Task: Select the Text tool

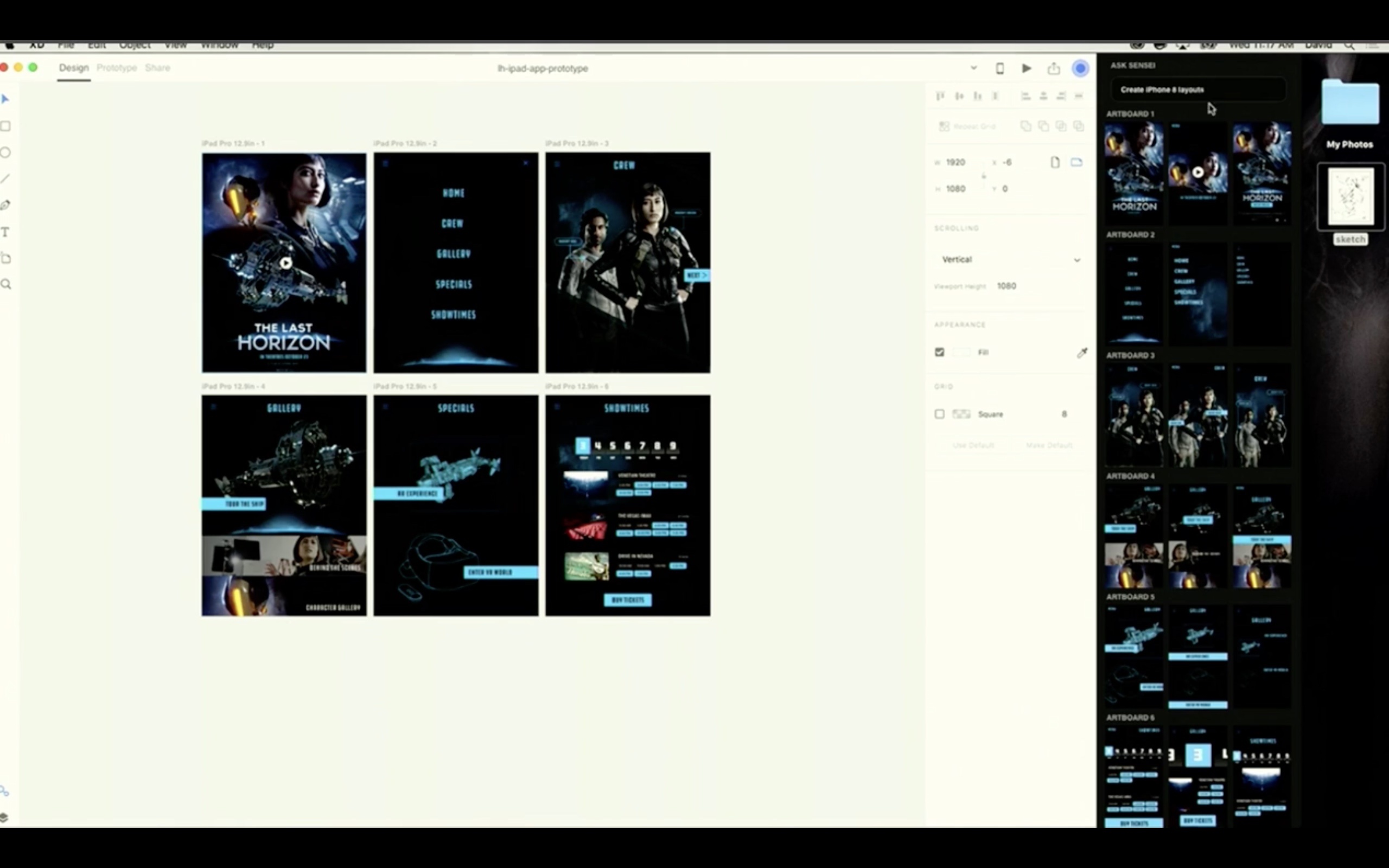Action: pyautogui.click(x=5, y=232)
